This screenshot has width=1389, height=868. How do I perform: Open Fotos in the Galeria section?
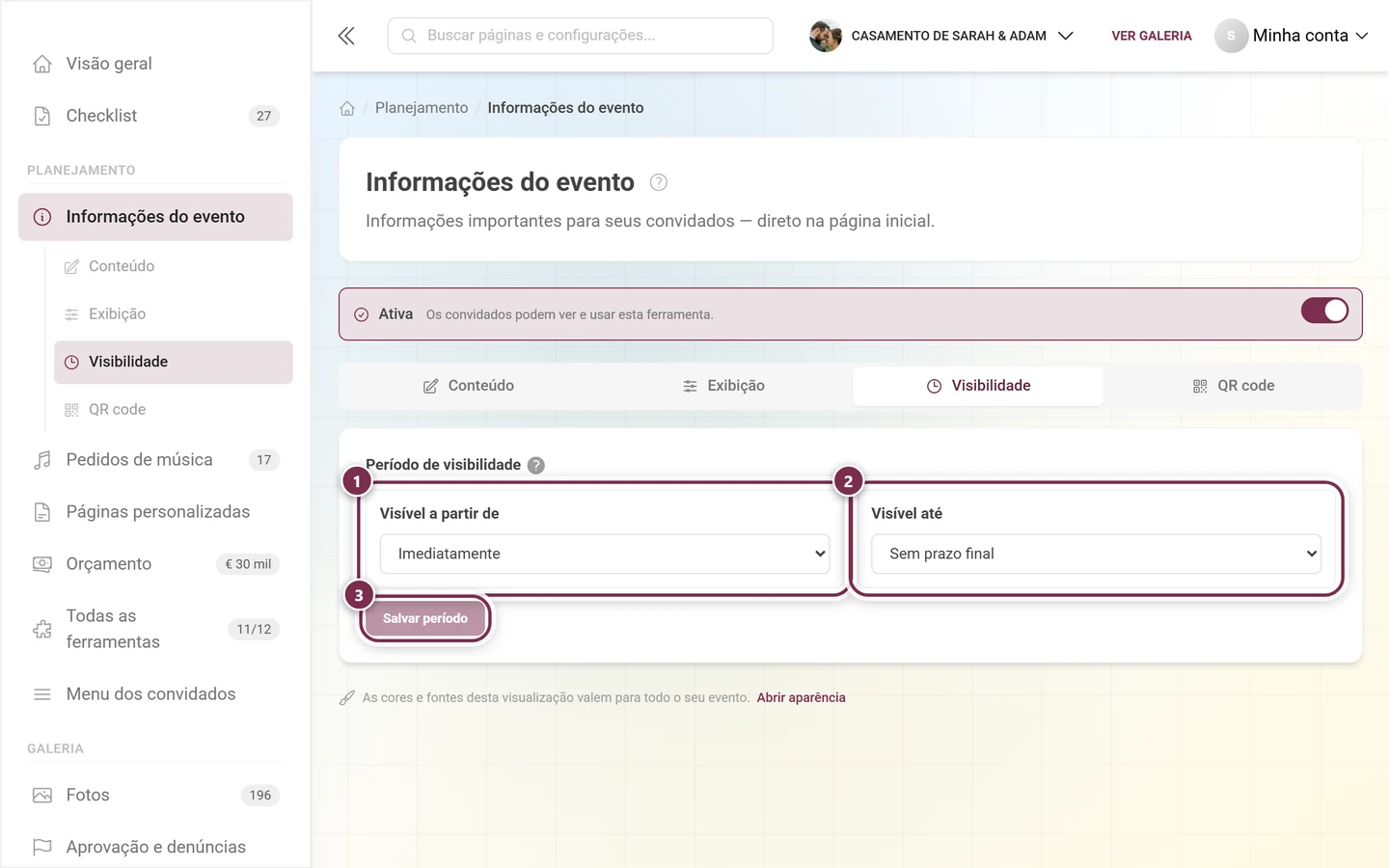(x=155, y=796)
